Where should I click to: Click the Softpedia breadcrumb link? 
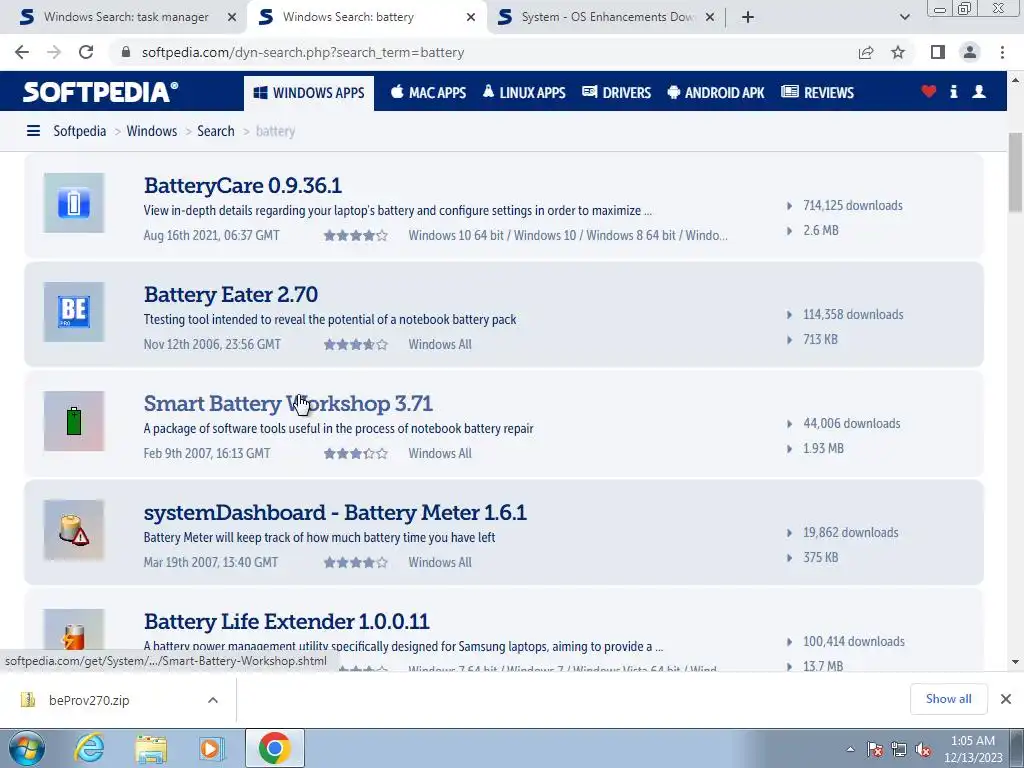coord(80,131)
